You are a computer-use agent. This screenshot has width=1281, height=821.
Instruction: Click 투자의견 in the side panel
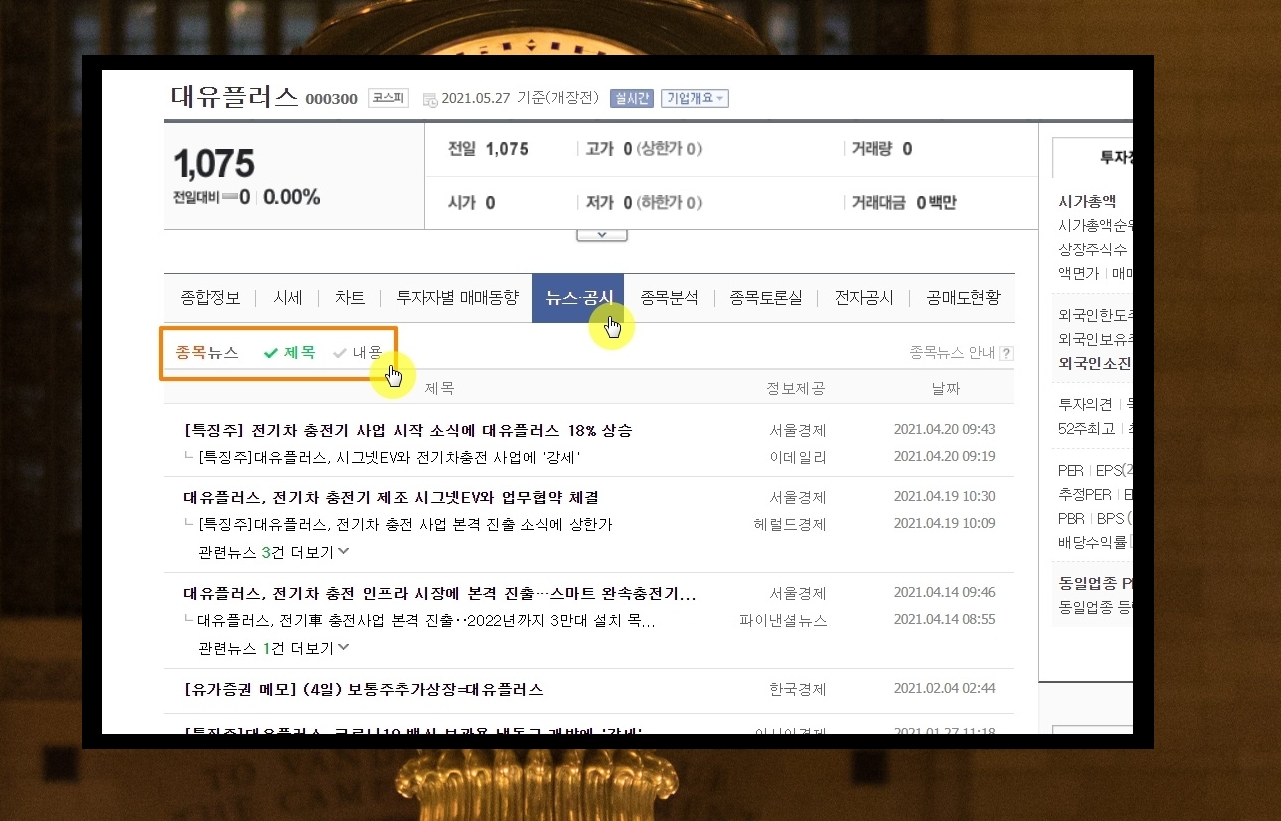coord(1085,404)
